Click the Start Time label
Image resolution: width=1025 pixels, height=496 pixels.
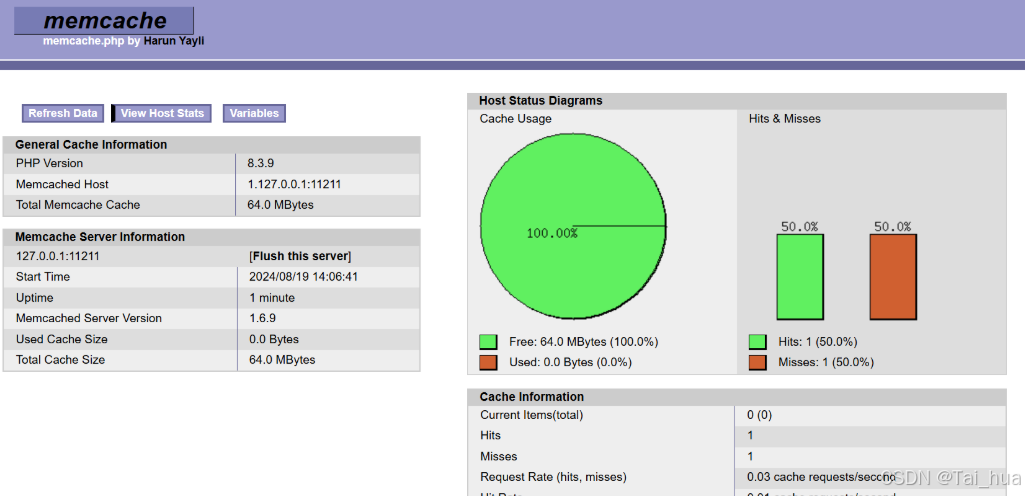tap(42, 277)
